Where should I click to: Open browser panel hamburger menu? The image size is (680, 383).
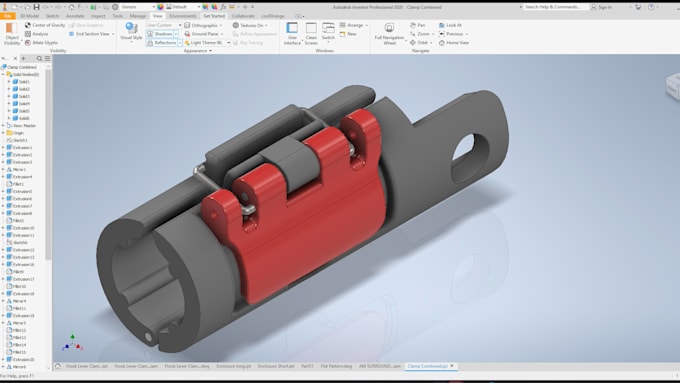pos(47,58)
